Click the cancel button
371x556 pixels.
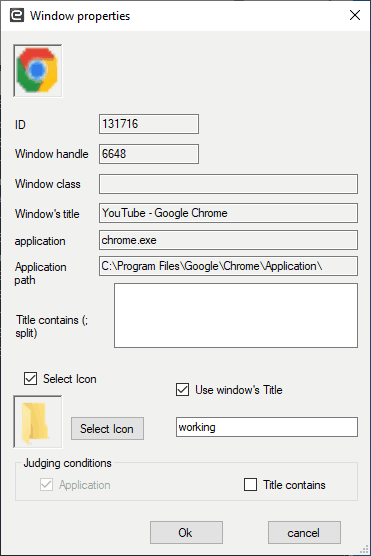coord(304,533)
